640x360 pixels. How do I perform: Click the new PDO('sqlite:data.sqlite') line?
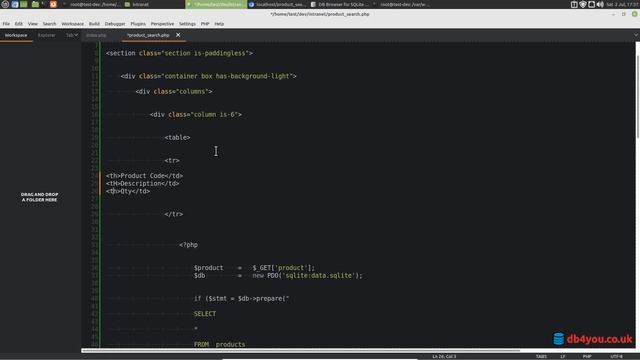pos(278,276)
